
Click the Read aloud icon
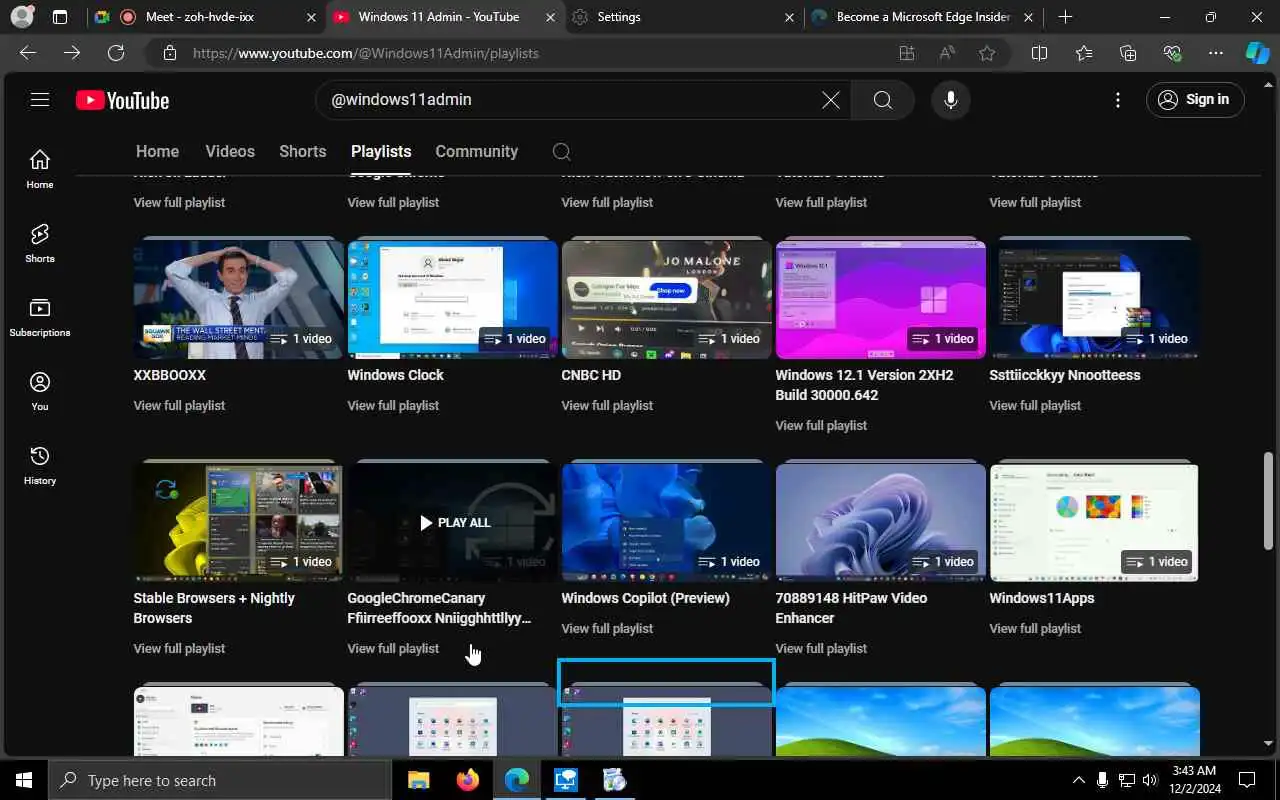946,53
